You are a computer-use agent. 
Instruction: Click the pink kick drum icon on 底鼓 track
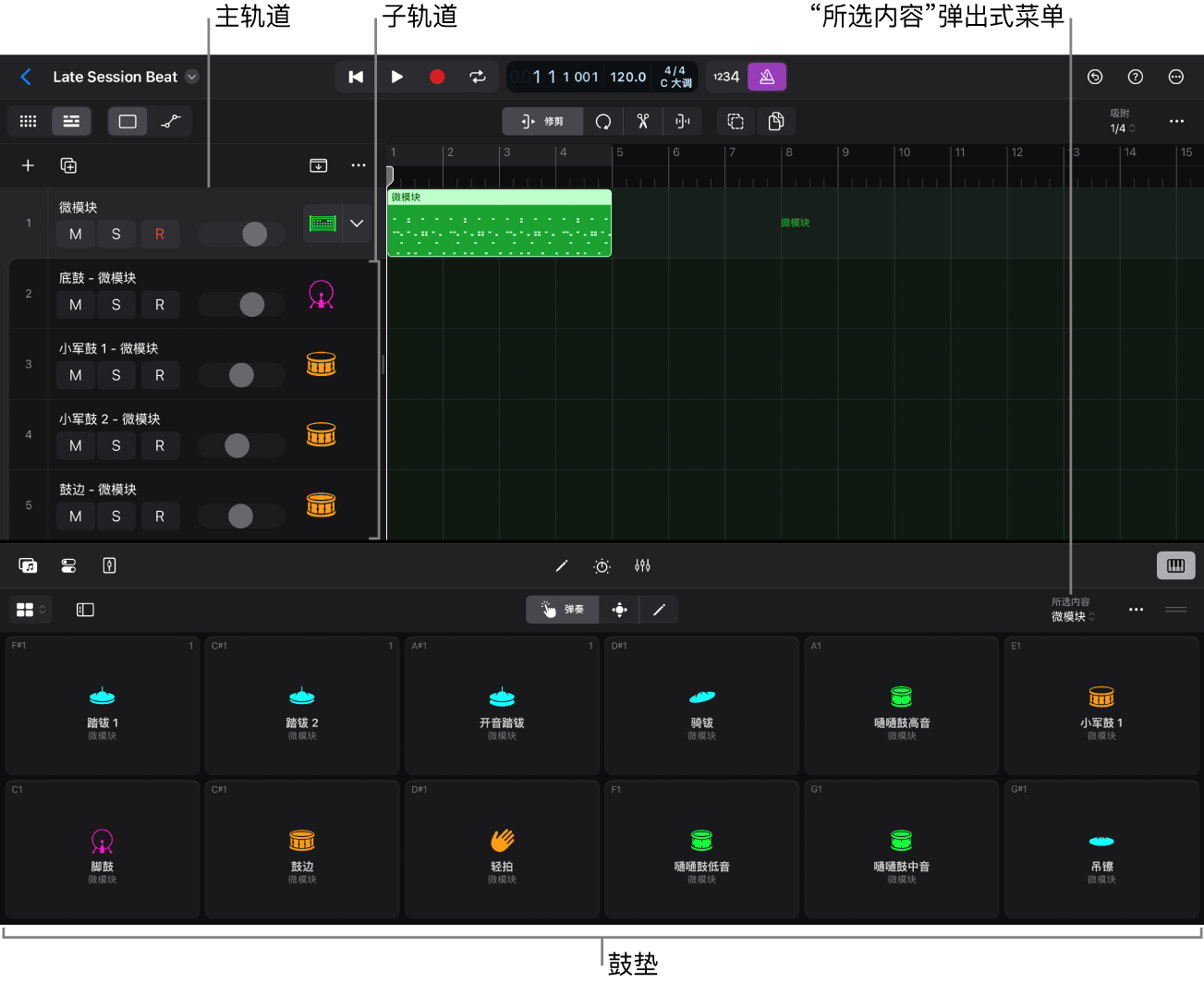[322, 294]
